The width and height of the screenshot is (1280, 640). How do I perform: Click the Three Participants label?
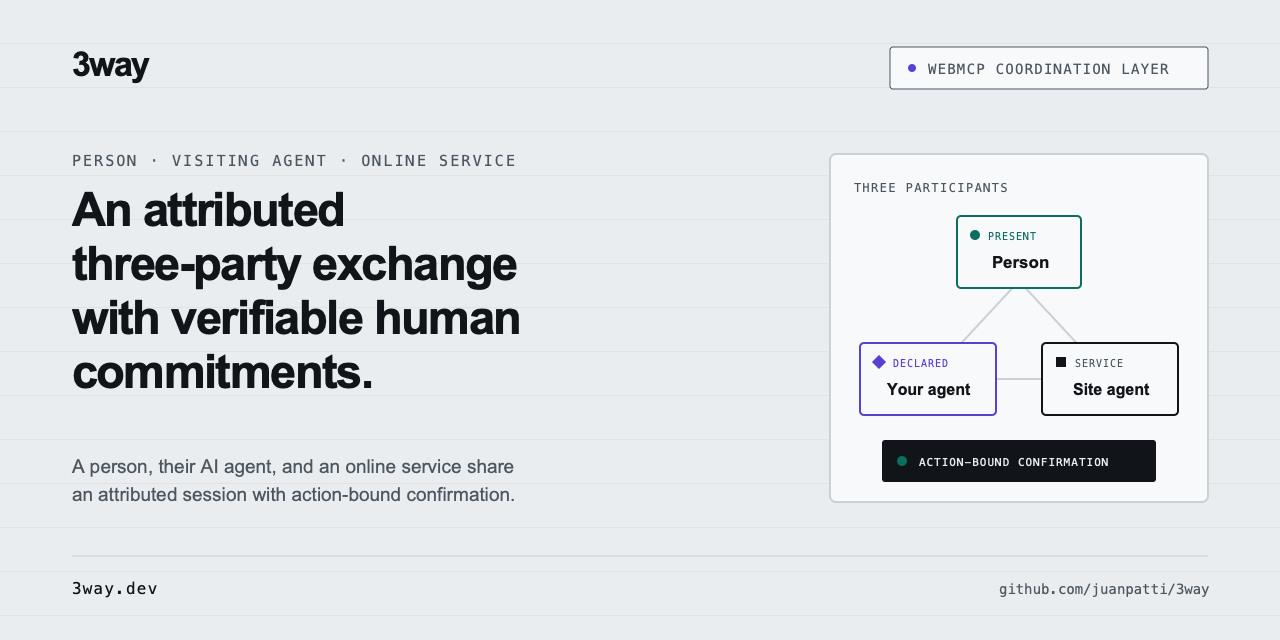coord(931,188)
